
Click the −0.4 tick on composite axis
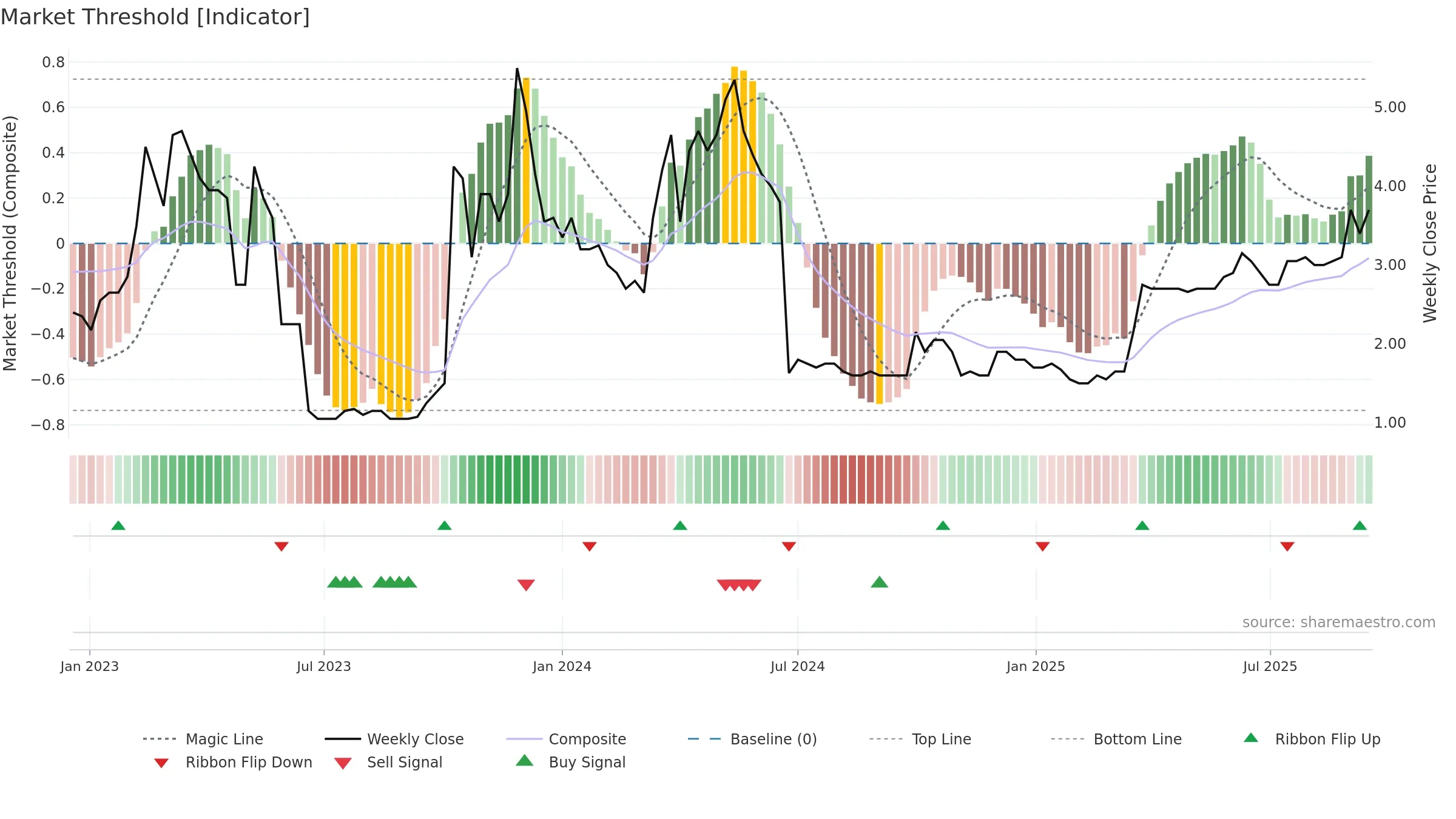48,334
